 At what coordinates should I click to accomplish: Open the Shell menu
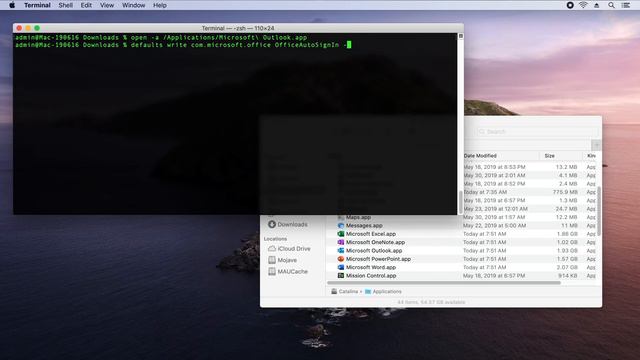click(x=66, y=5)
